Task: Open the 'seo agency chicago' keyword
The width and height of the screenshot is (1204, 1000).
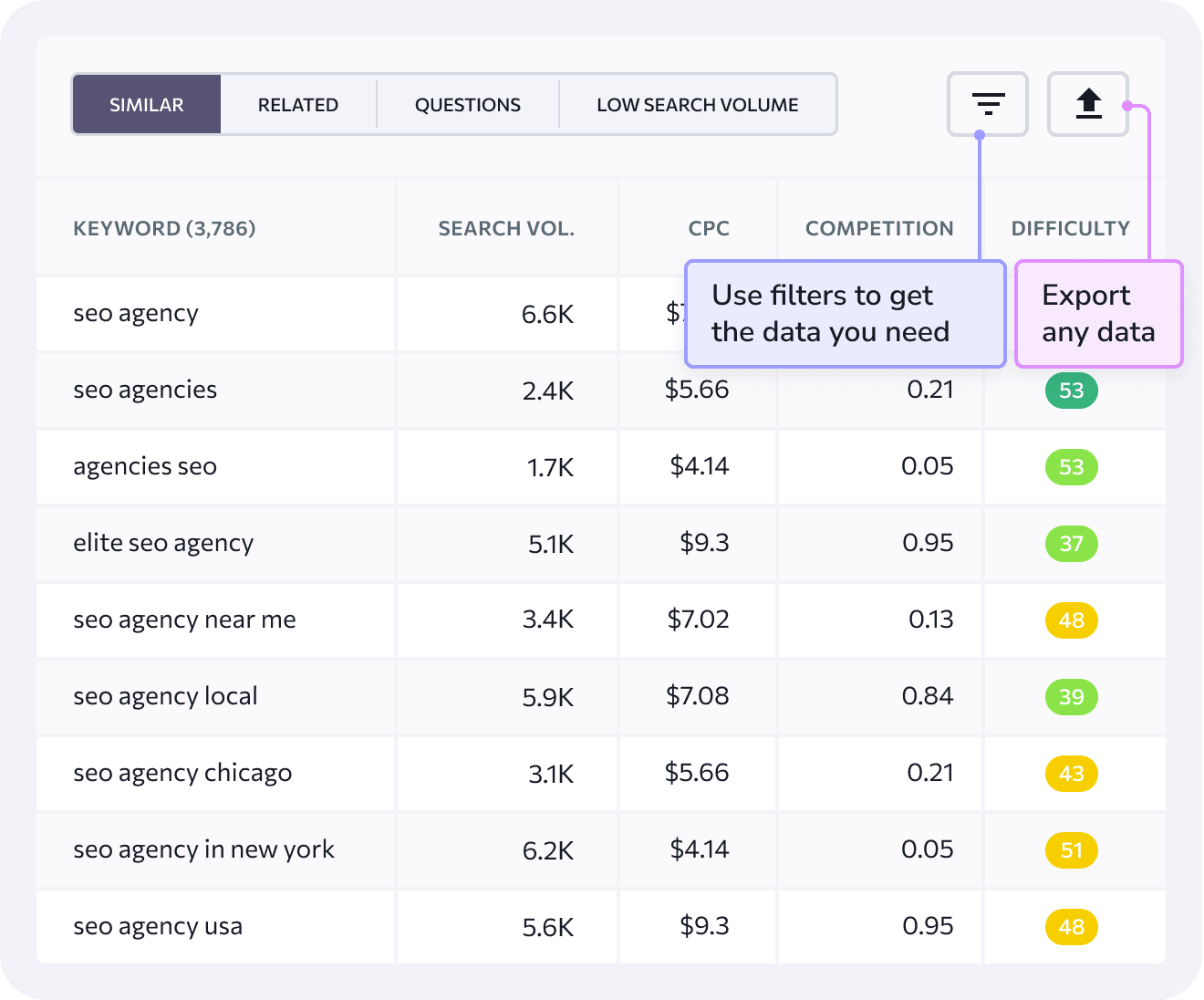Action: pos(182,773)
